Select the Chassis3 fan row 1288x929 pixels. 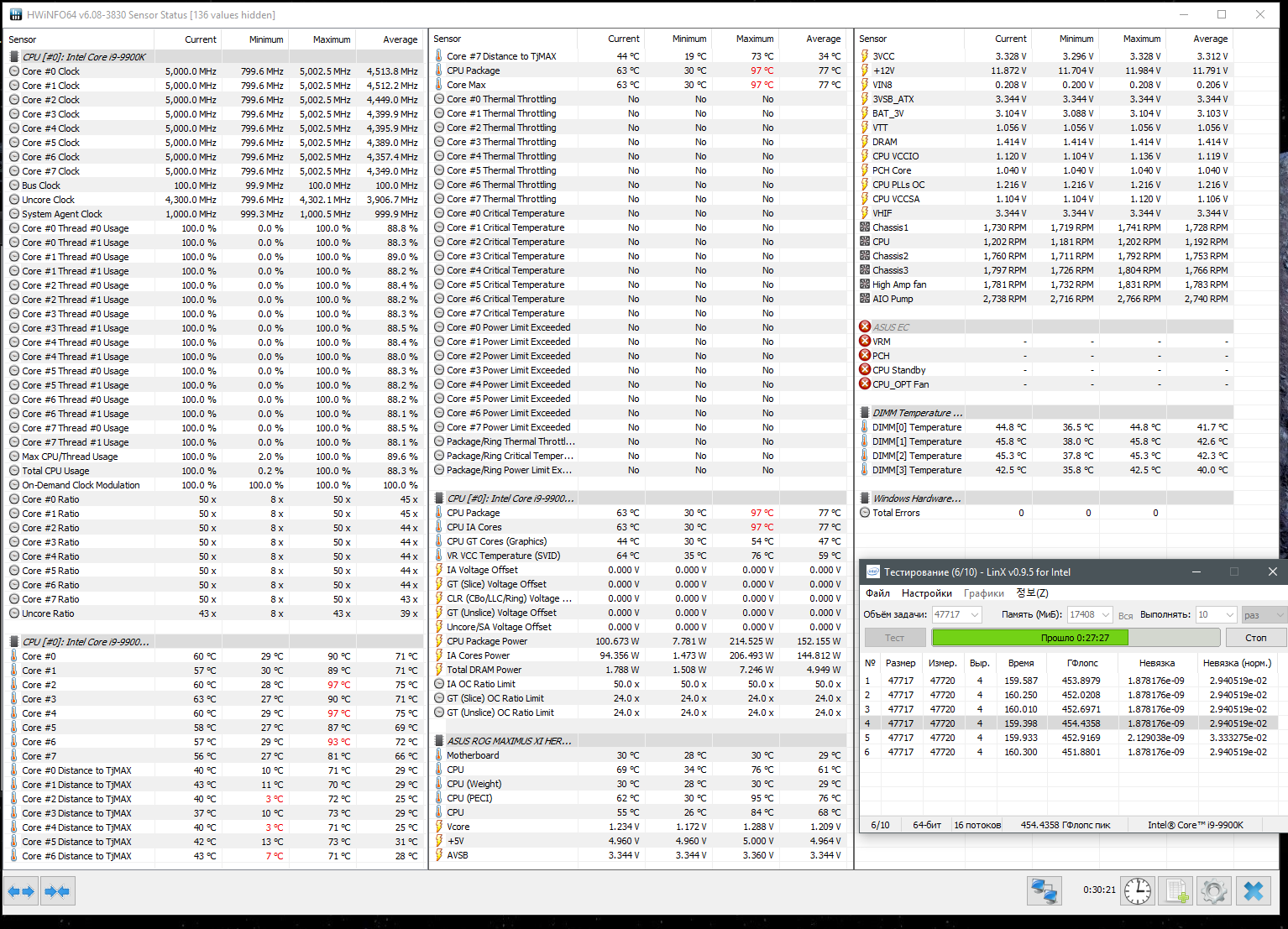(1045, 270)
